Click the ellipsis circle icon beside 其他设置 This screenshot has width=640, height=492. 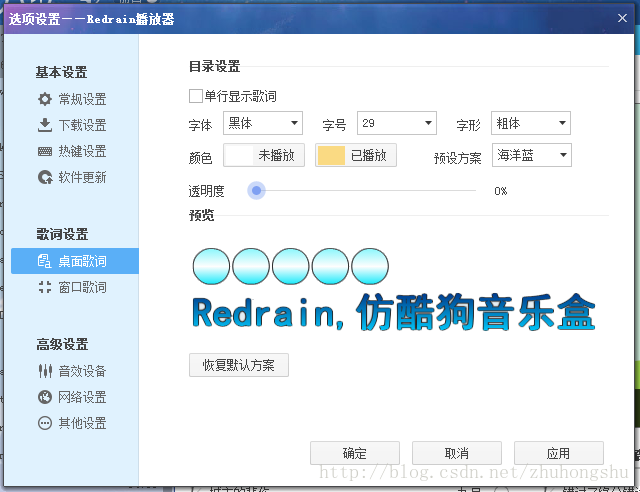(x=45, y=423)
